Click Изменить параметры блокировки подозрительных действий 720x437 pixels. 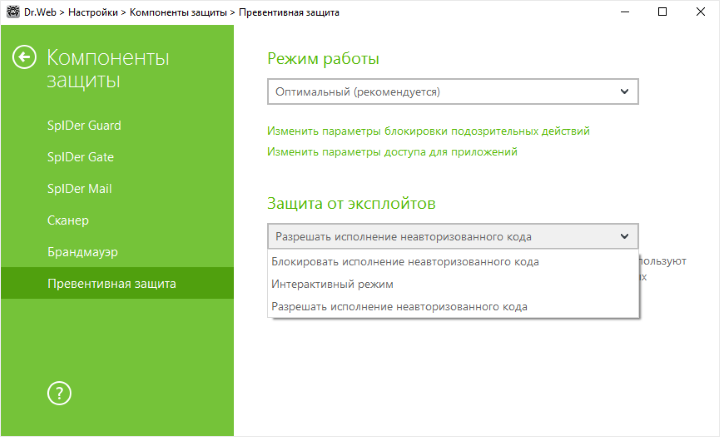428,131
